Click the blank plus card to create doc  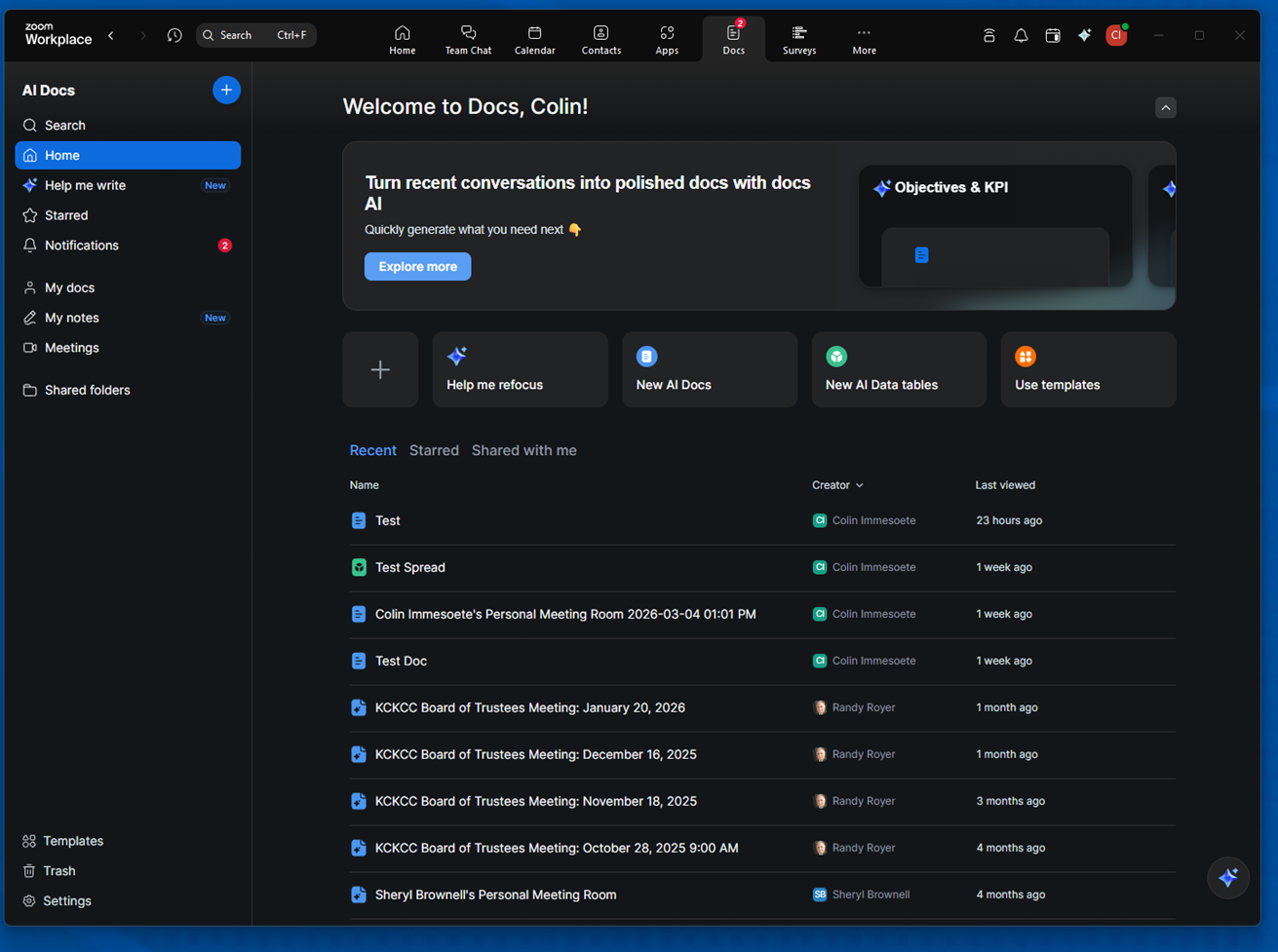tap(380, 369)
